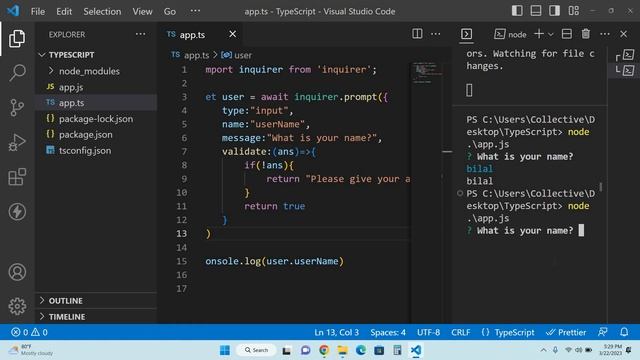Viewport: 640px width, 360px height.
Task: Toggle the Primary Side Bar layout button
Action: [517, 11]
